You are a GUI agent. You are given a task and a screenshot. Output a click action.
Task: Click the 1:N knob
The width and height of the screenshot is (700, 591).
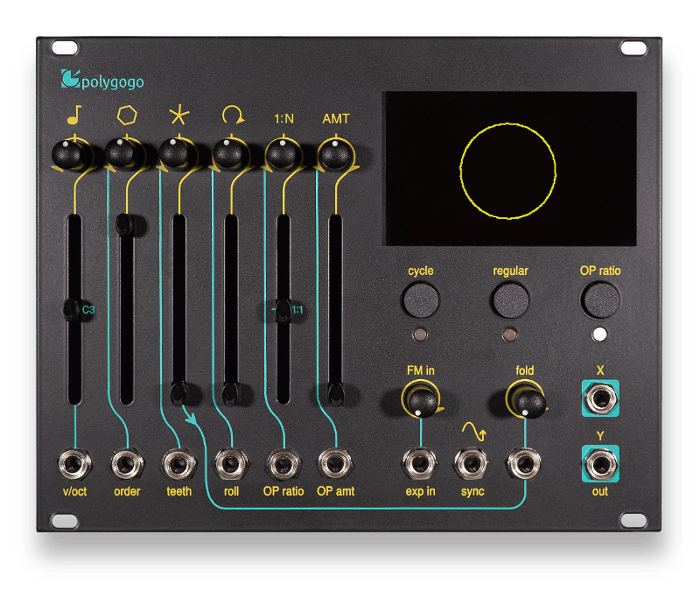[282, 154]
